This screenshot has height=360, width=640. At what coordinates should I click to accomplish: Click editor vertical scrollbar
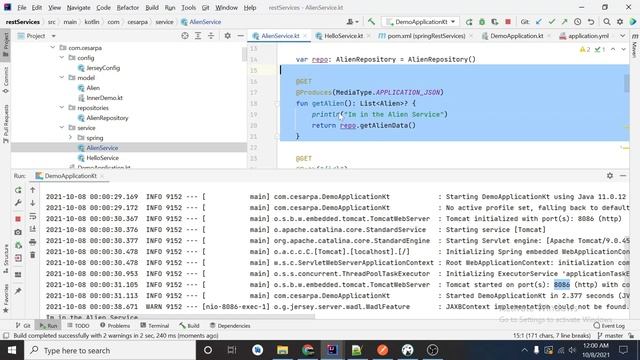point(627,84)
